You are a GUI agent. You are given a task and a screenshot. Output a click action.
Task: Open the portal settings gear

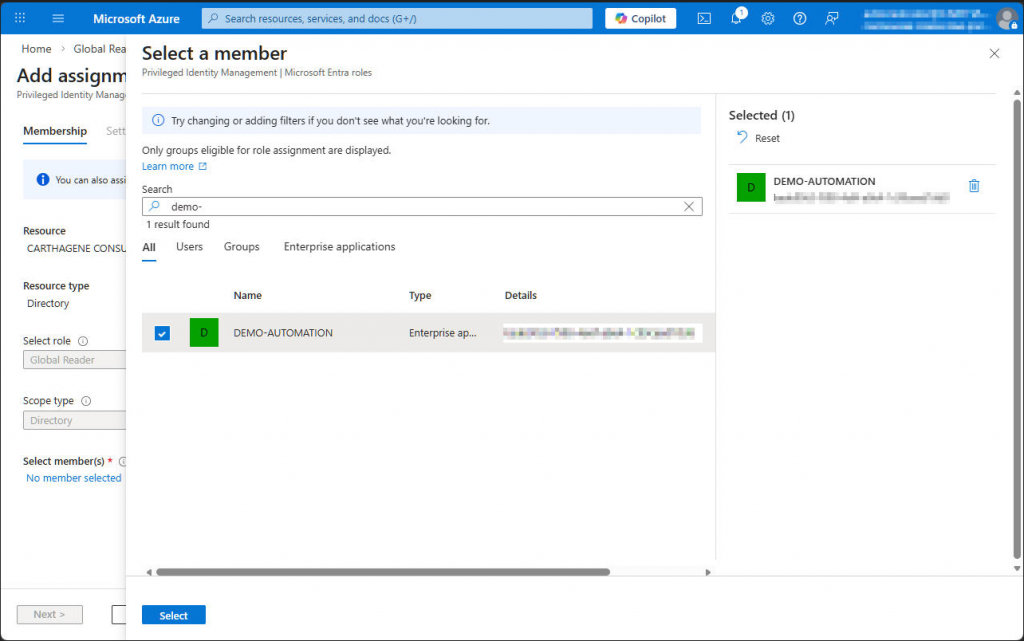(x=767, y=17)
